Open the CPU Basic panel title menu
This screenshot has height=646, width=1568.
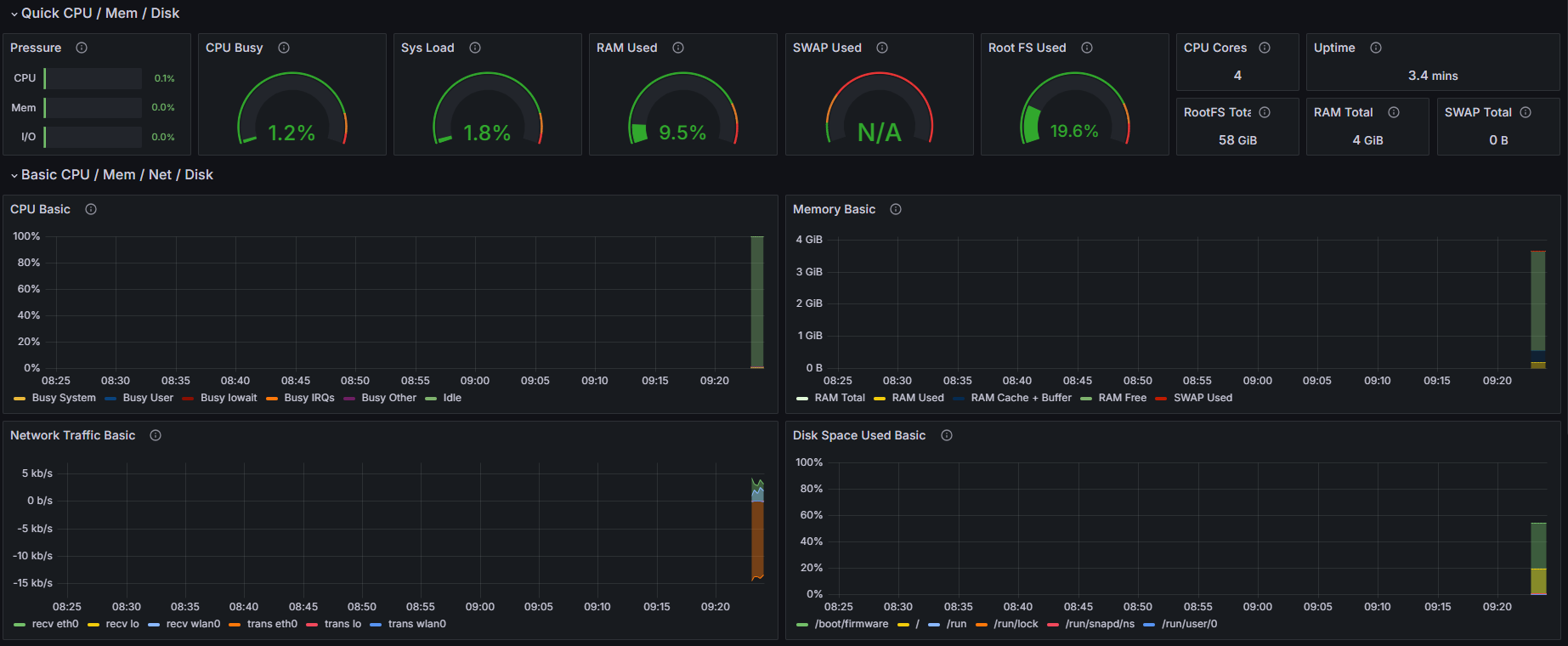click(40, 209)
